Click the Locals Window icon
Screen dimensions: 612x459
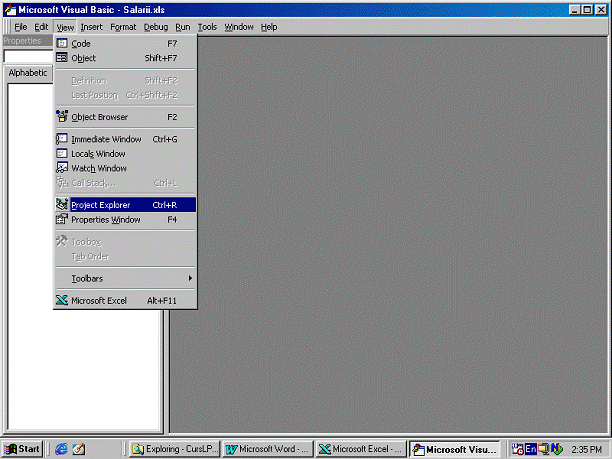coord(62,154)
